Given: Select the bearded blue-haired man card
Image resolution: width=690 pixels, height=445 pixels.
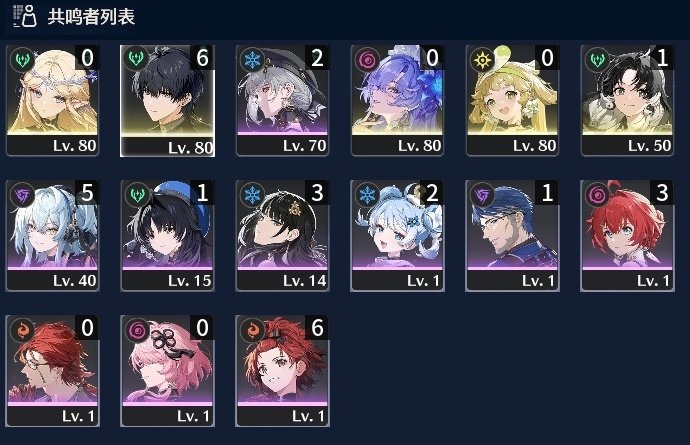Looking at the screenshot, I should [512, 235].
